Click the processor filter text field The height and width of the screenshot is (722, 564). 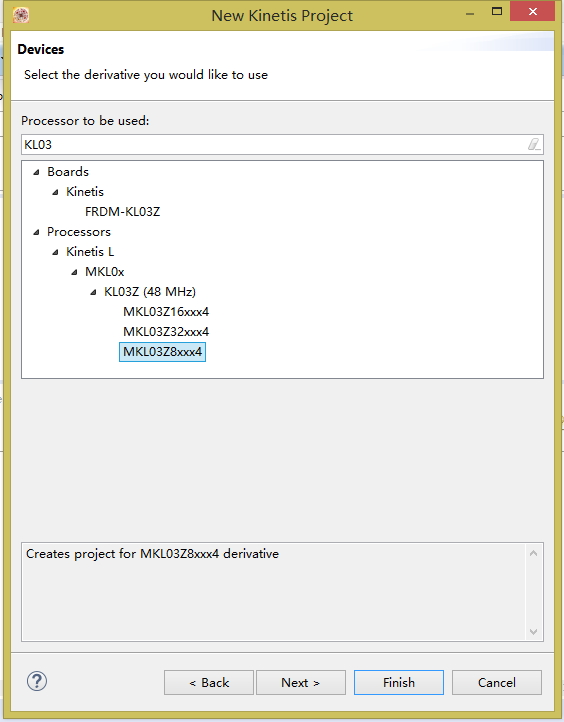(x=282, y=145)
